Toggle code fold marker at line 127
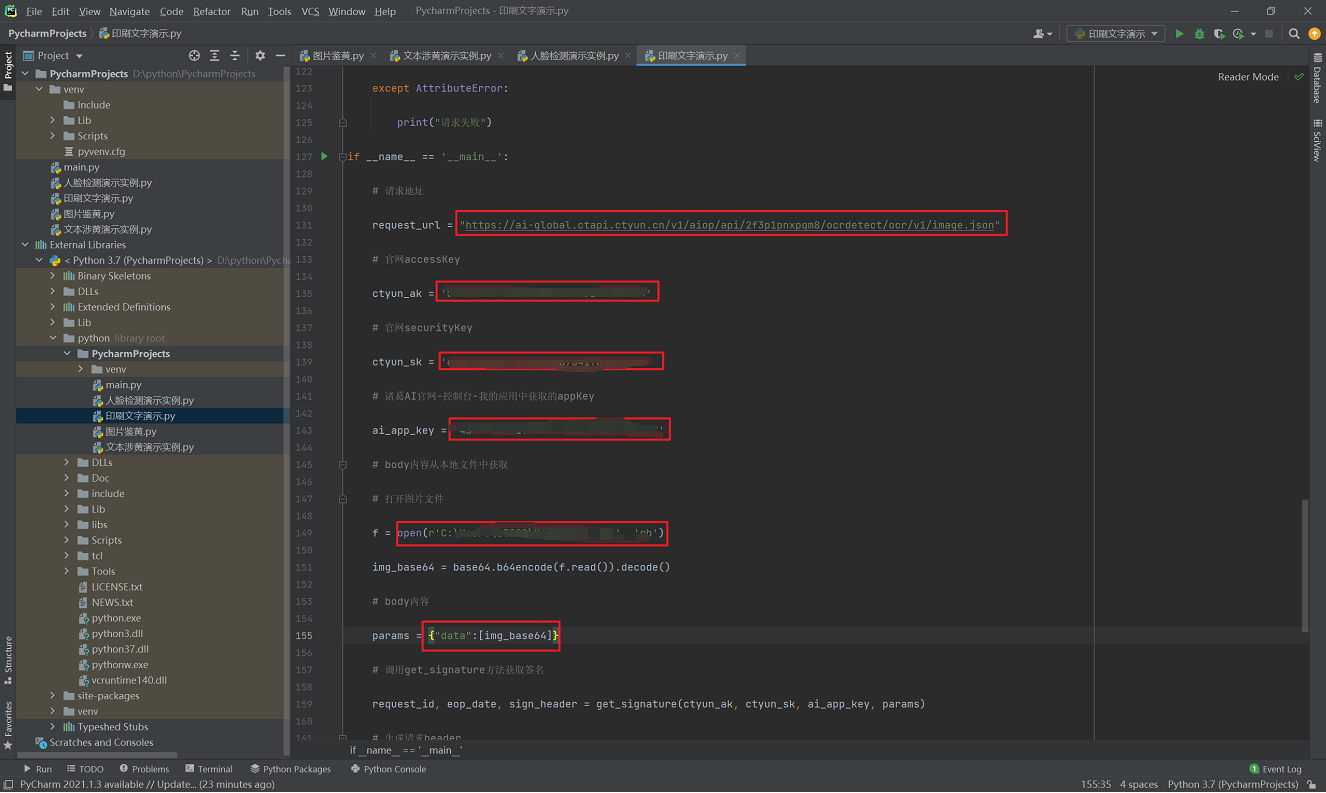Viewport: 1326px width, 793px height. (x=343, y=157)
